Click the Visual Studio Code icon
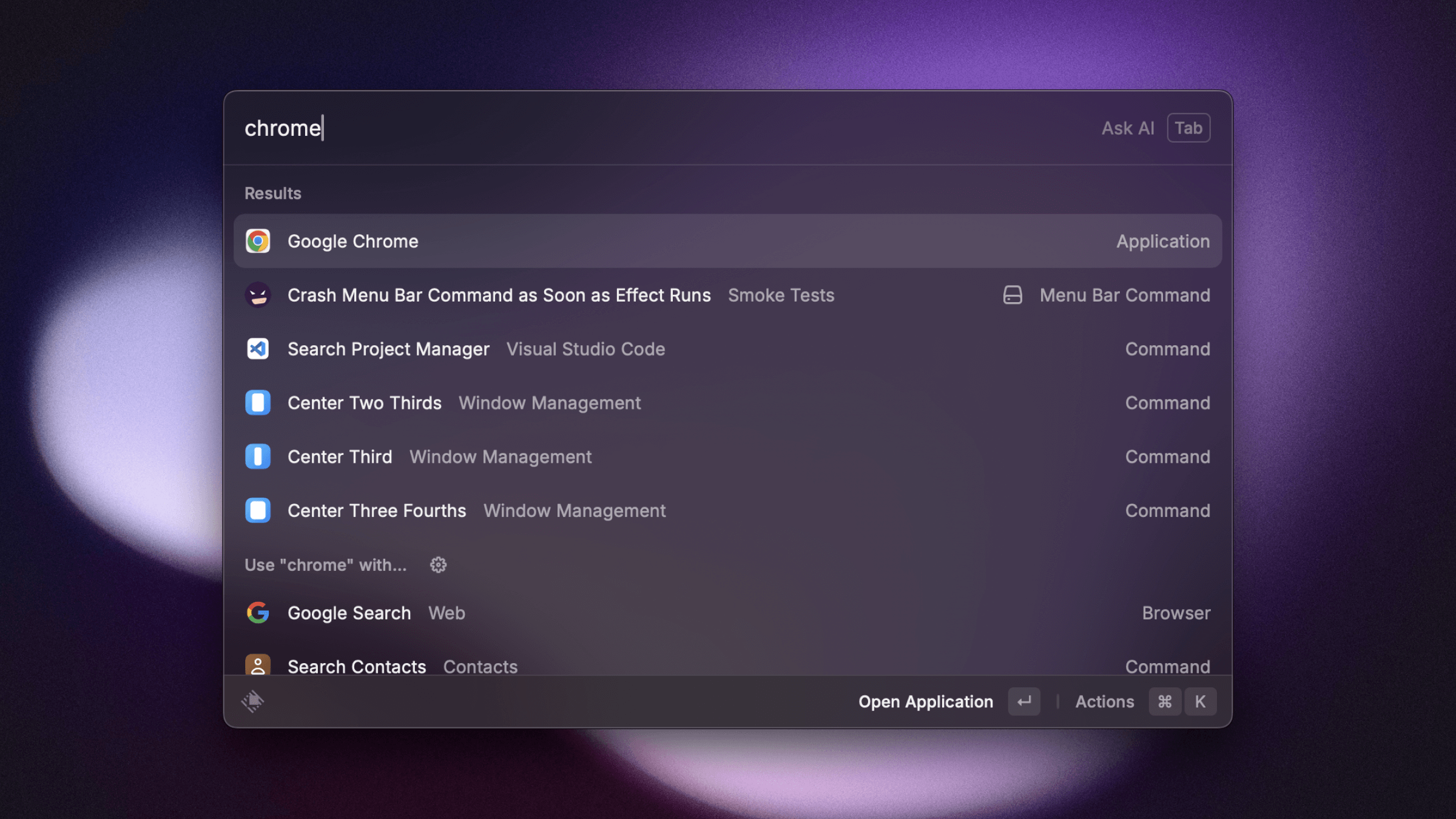 pyautogui.click(x=258, y=349)
